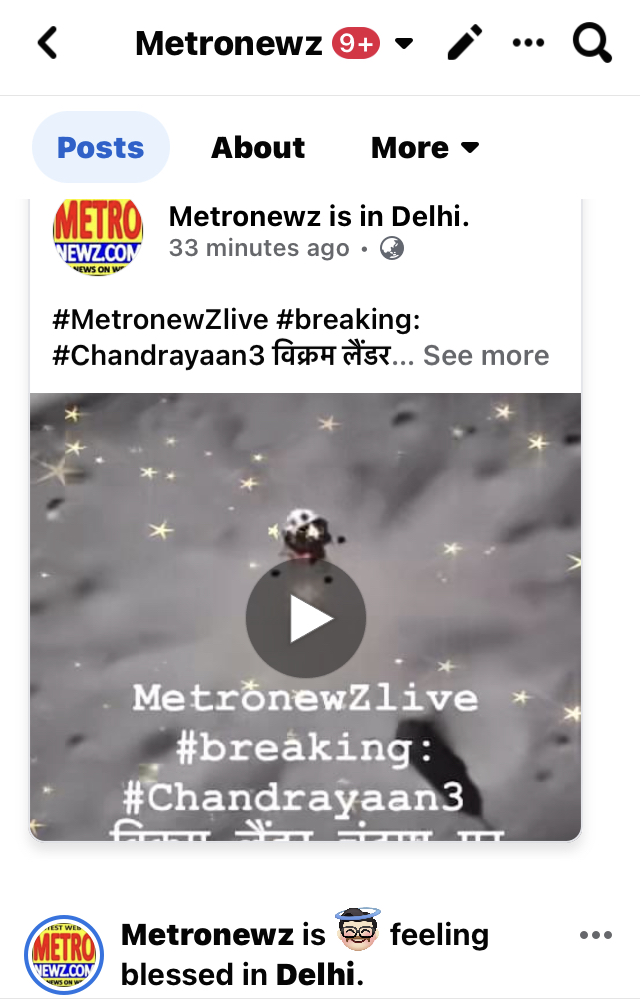Screen dimensions: 640x999
Task: Tap the pencil edit icon
Action: (x=465, y=43)
